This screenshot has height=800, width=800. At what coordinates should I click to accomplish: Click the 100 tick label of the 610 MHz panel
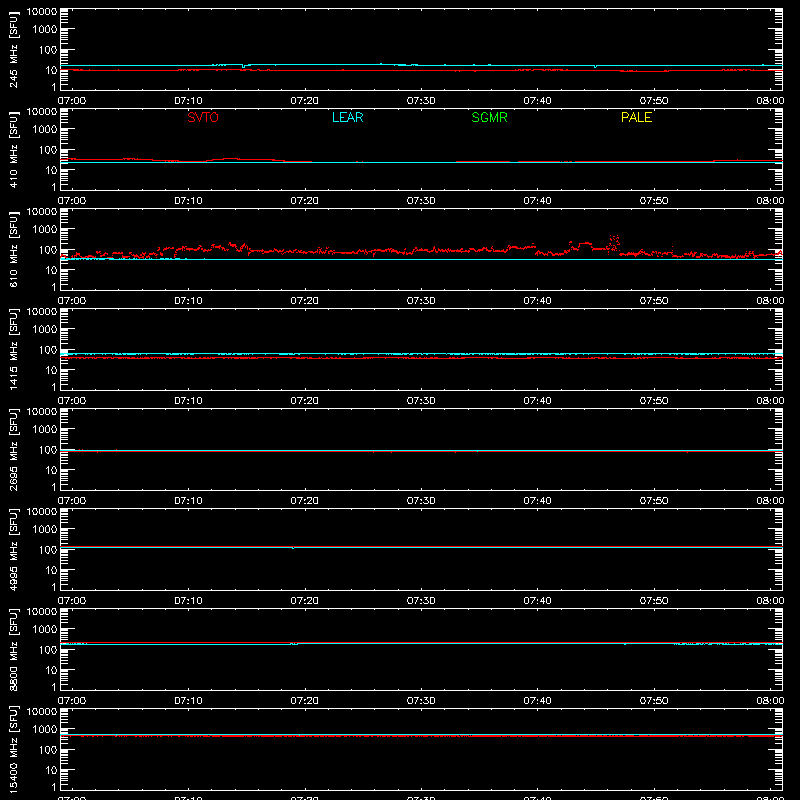pyautogui.click(x=48, y=250)
